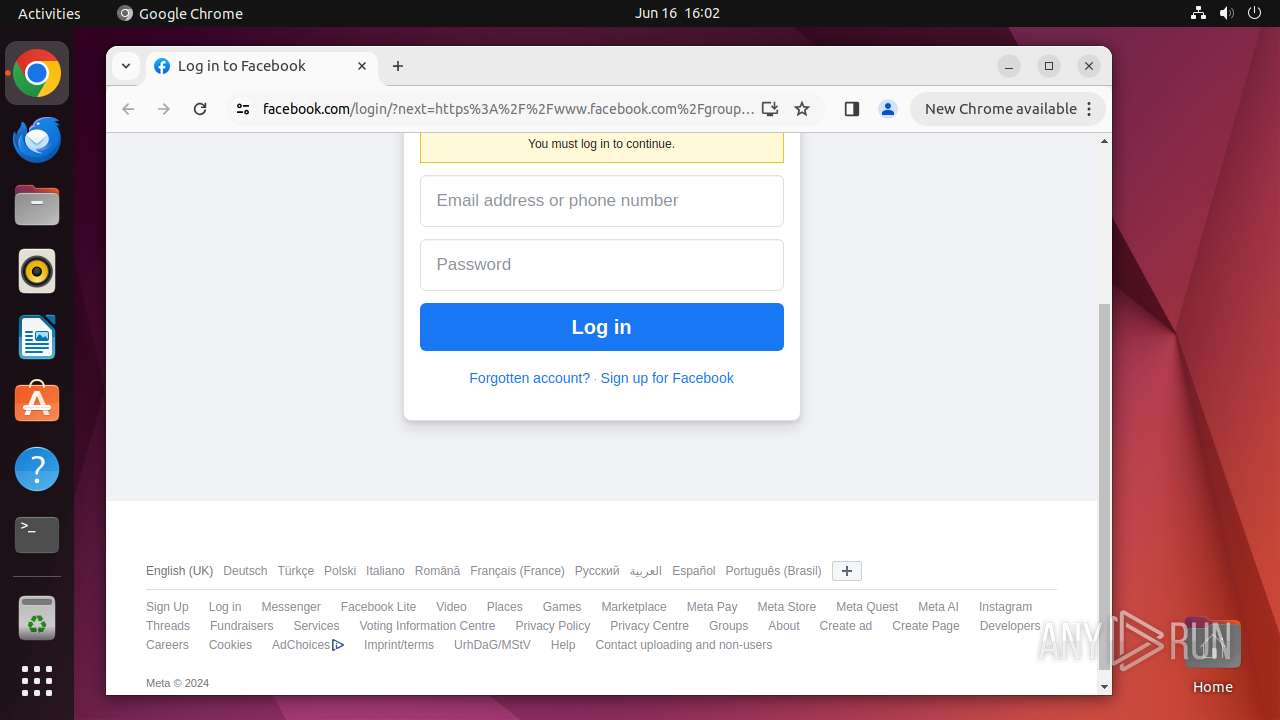Launch Rhythmbox from the dock
This screenshot has width=1280, height=720.
pos(37,271)
